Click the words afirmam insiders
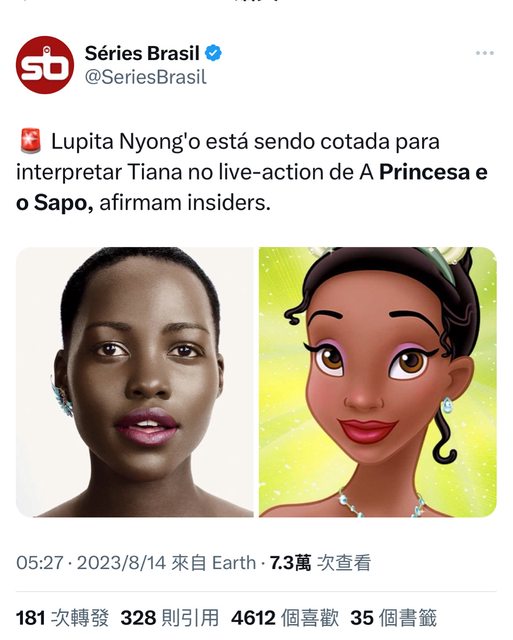The height and width of the screenshot is (640, 513). point(184,202)
